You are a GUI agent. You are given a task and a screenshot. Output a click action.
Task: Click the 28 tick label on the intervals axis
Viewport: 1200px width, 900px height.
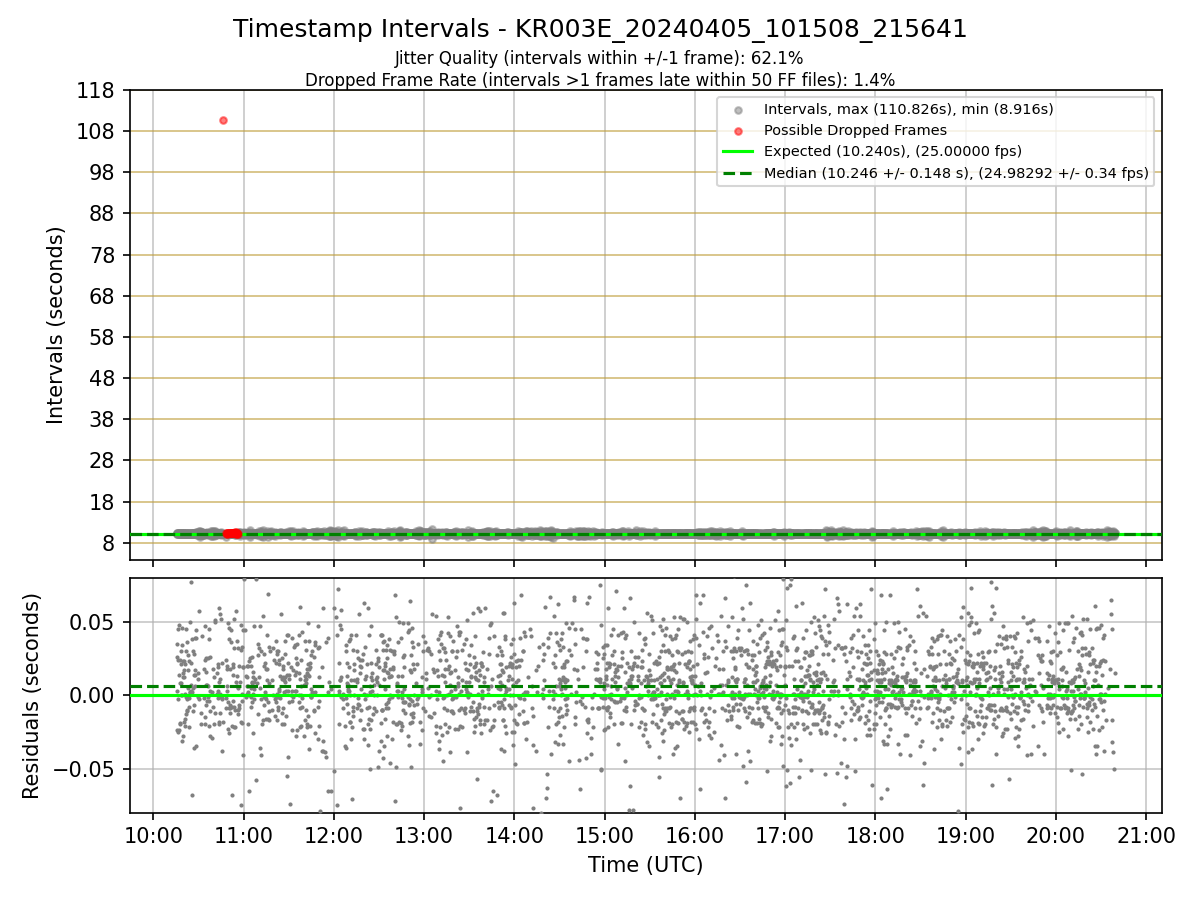[104, 461]
